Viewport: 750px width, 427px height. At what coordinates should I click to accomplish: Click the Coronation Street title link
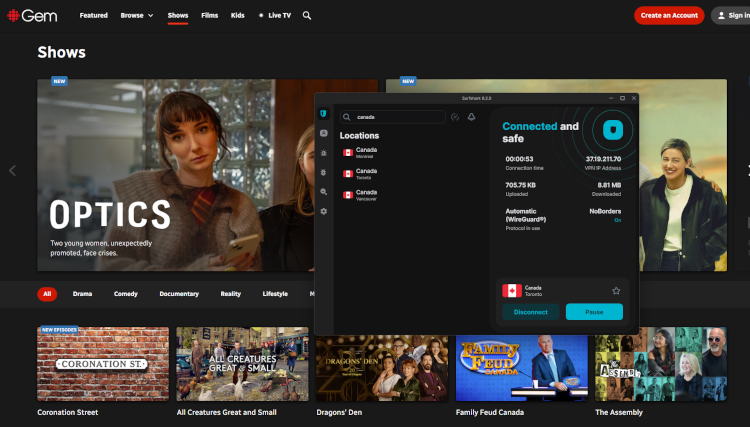tap(67, 412)
